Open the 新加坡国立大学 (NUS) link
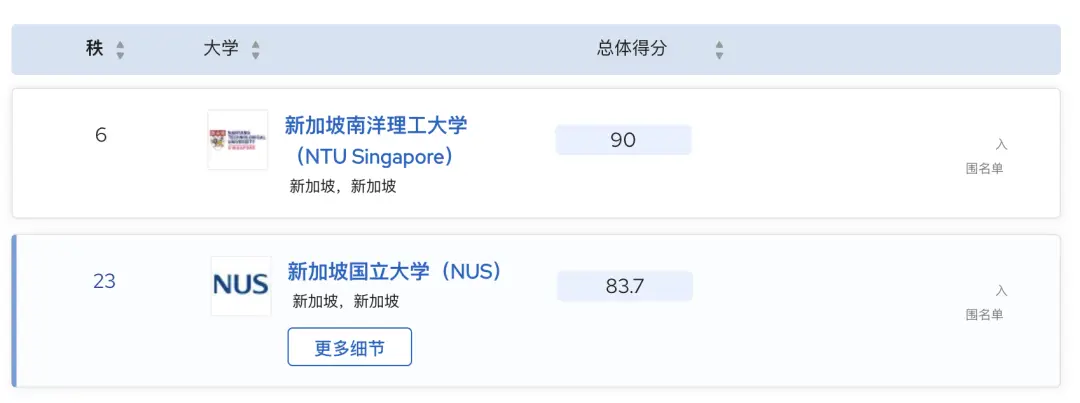The width and height of the screenshot is (1080, 403). click(394, 271)
